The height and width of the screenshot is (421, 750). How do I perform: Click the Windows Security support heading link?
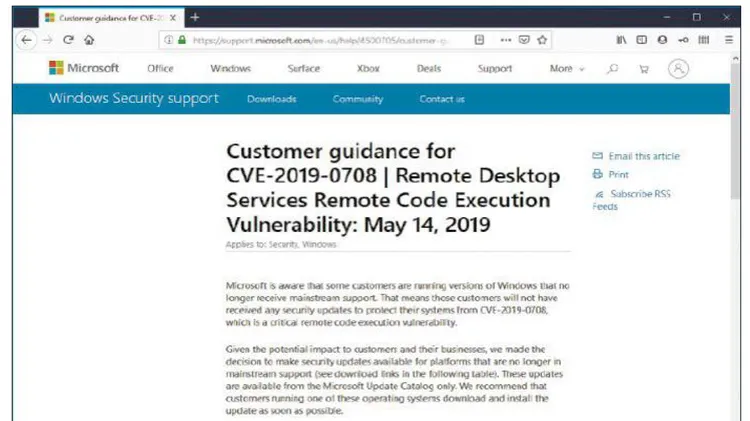tap(134, 99)
